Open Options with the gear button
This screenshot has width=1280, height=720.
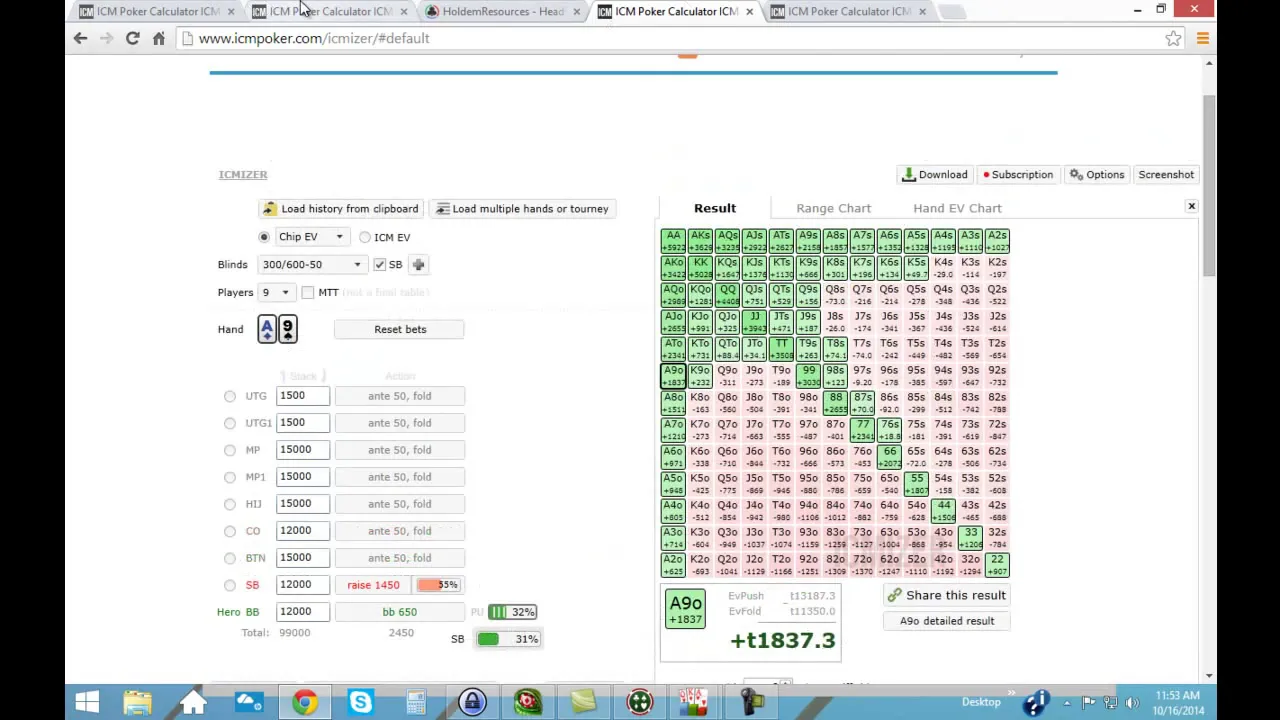pos(1097,174)
